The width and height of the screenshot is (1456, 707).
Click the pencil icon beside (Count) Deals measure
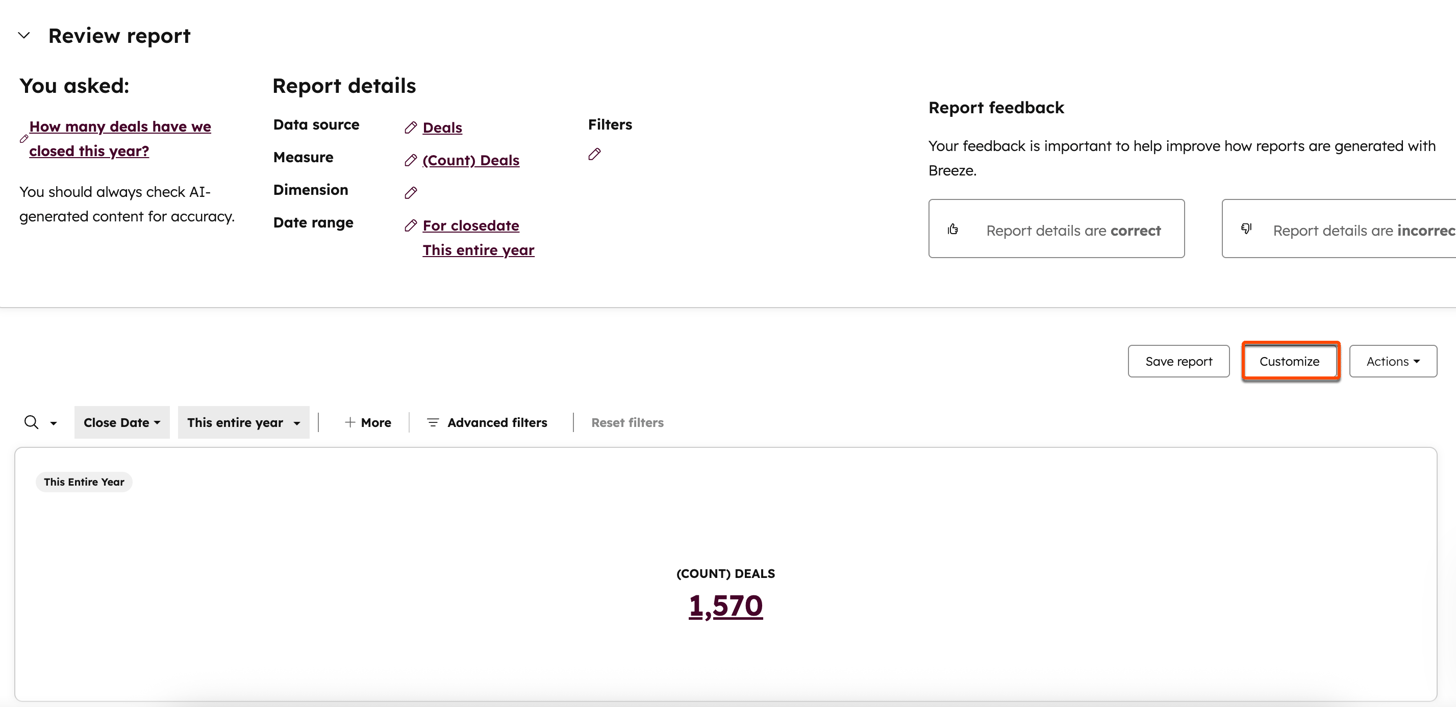[410, 160]
